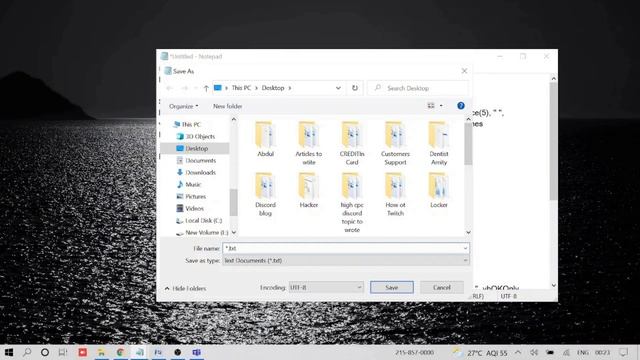The width and height of the screenshot is (640, 360).
Task: Show hidden system tray icons chevron
Action: point(518,352)
